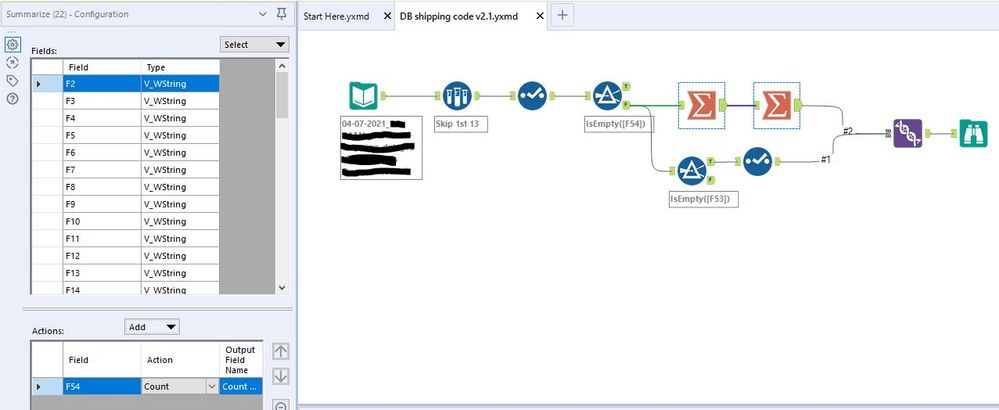The height and width of the screenshot is (410, 999).
Task: Click the fields list scroll down arrow
Action: pos(282,288)
